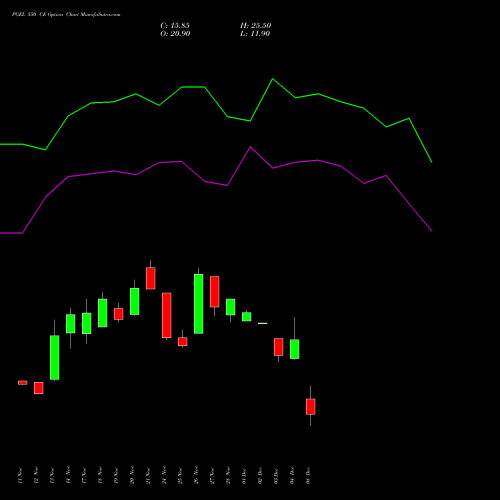500x500 pixels.
Task: Select the 13 Nov date label
Action: tap(52, 476)
